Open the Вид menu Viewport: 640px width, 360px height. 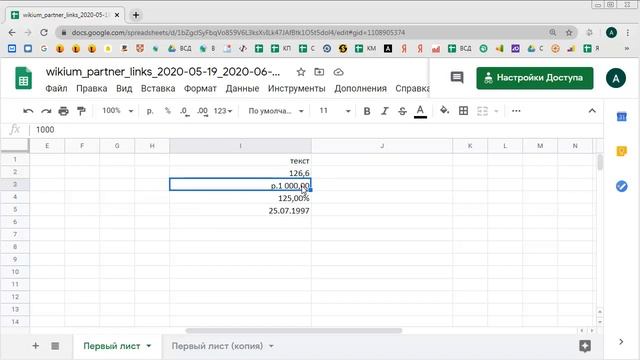pos(124,89)
